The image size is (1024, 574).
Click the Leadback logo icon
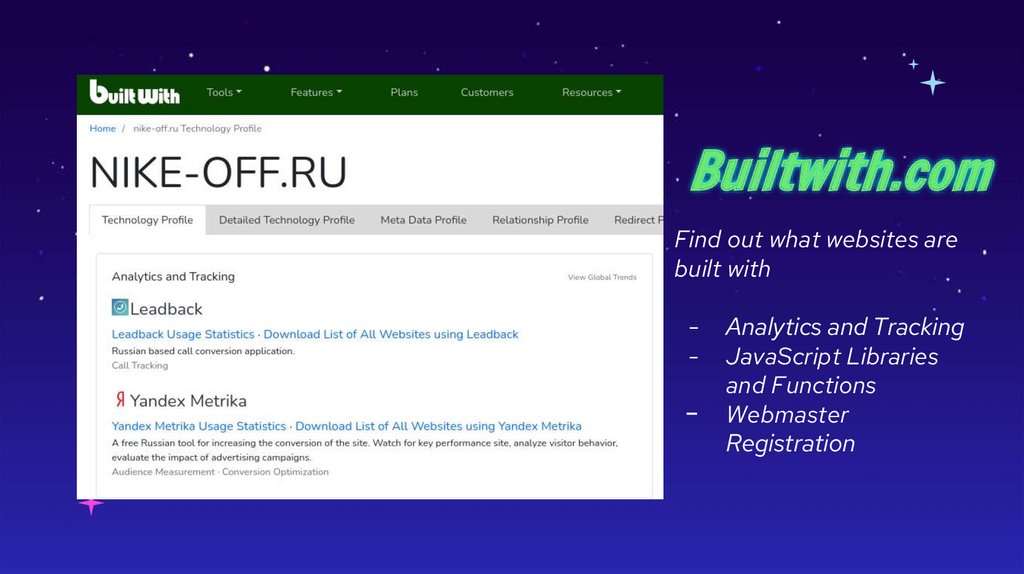[120, 308]
